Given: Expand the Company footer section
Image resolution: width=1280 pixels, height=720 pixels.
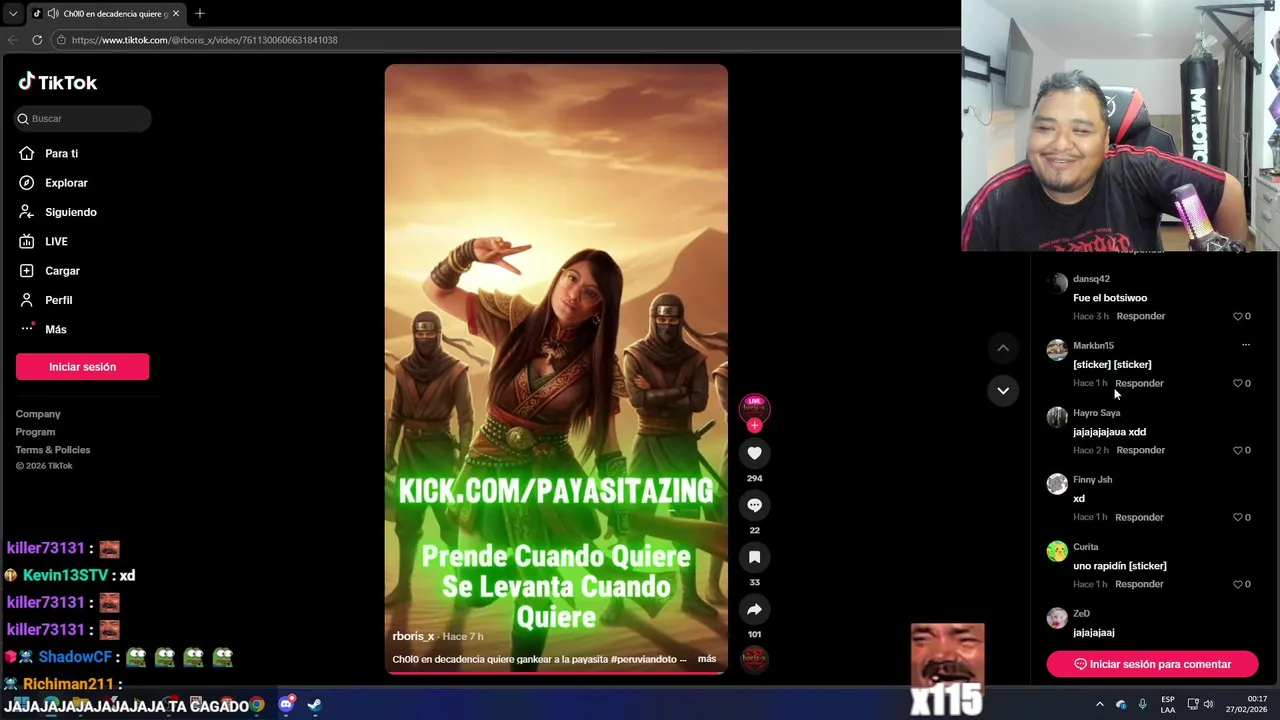Looking at the screenshot, I should (x=38, y=414).
